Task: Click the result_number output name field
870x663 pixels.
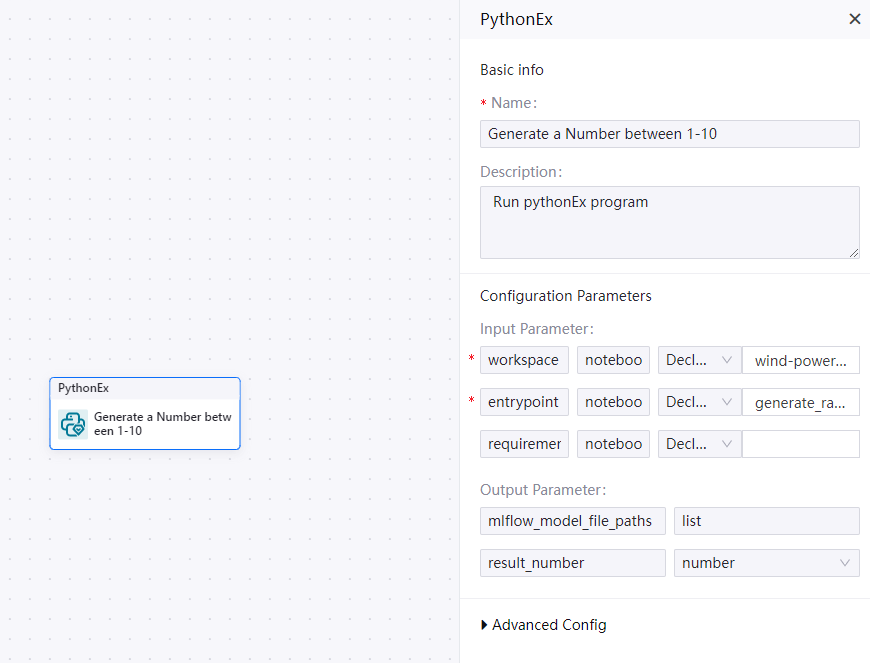Action: tap(572, 563)
